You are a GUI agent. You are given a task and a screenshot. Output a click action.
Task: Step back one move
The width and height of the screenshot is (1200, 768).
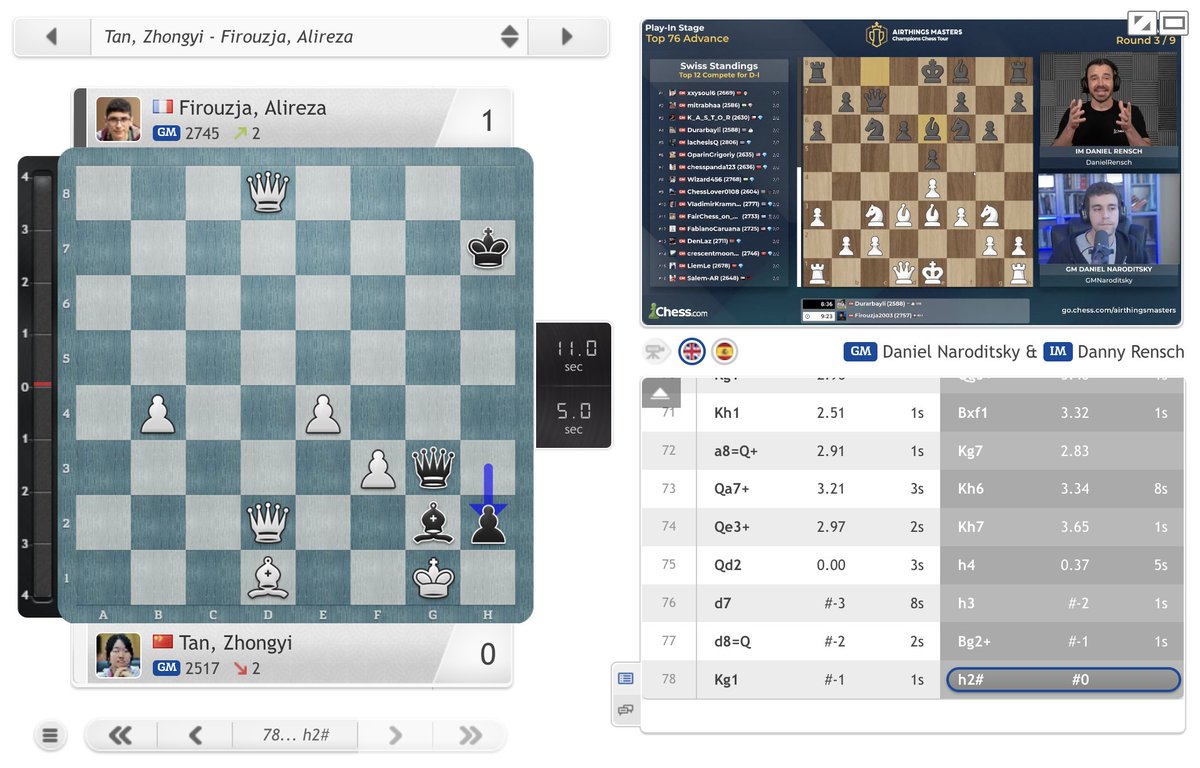pyautogui.click(x=195, y=736)
